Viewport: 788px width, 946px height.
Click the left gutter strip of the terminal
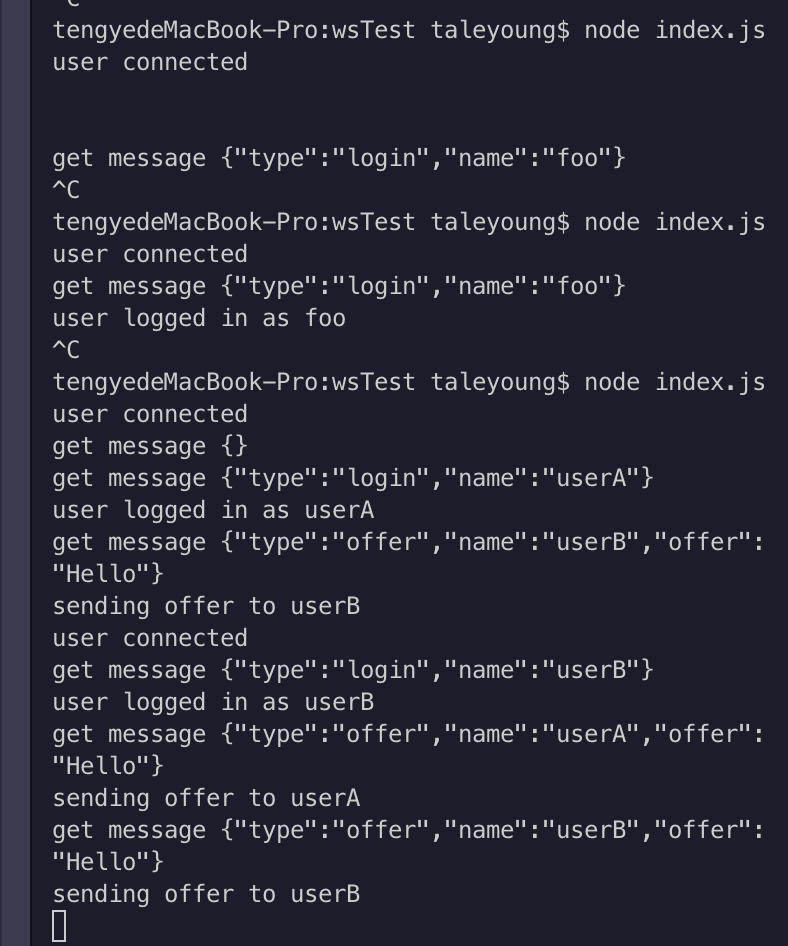pos(15,473)
